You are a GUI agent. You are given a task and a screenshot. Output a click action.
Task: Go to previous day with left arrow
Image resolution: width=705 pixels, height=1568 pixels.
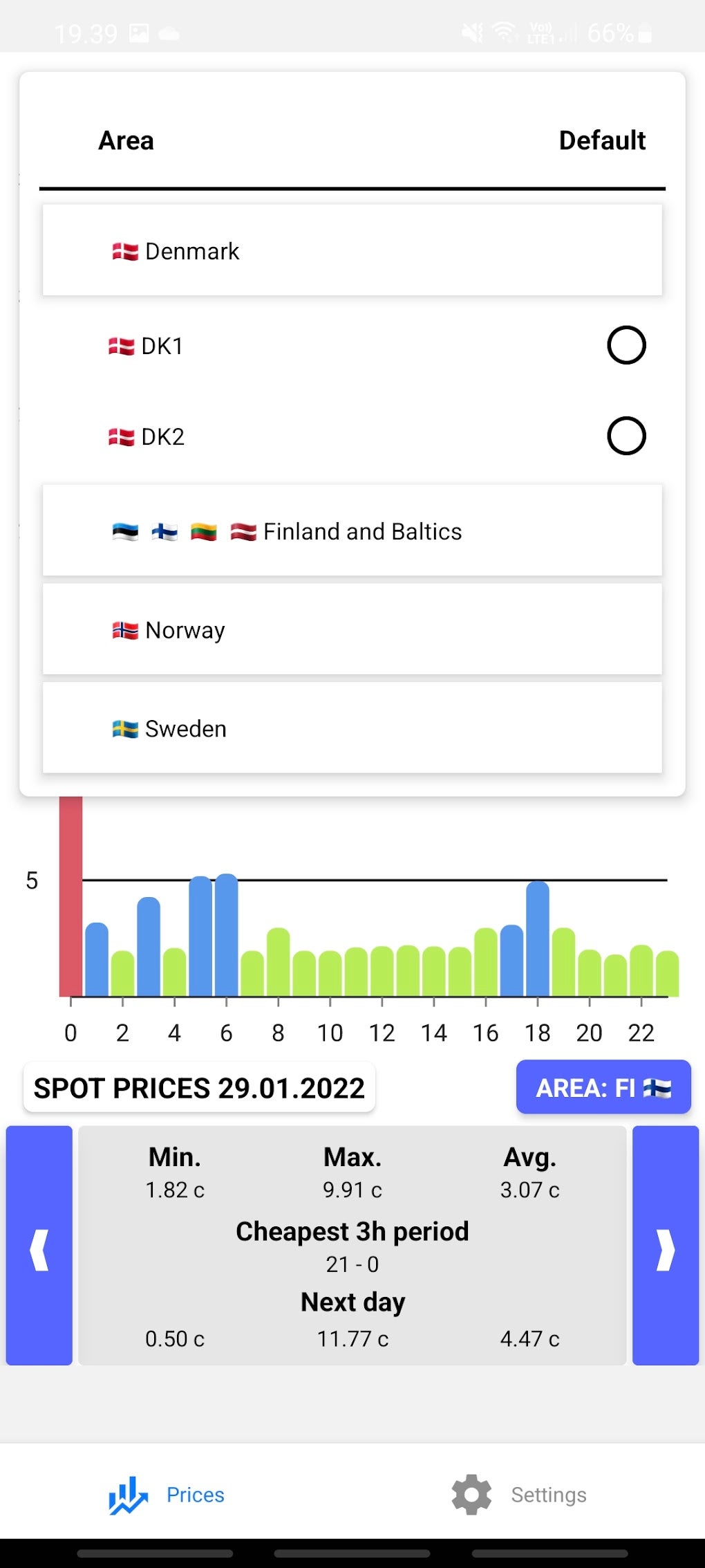click(x=39, y=1245)
